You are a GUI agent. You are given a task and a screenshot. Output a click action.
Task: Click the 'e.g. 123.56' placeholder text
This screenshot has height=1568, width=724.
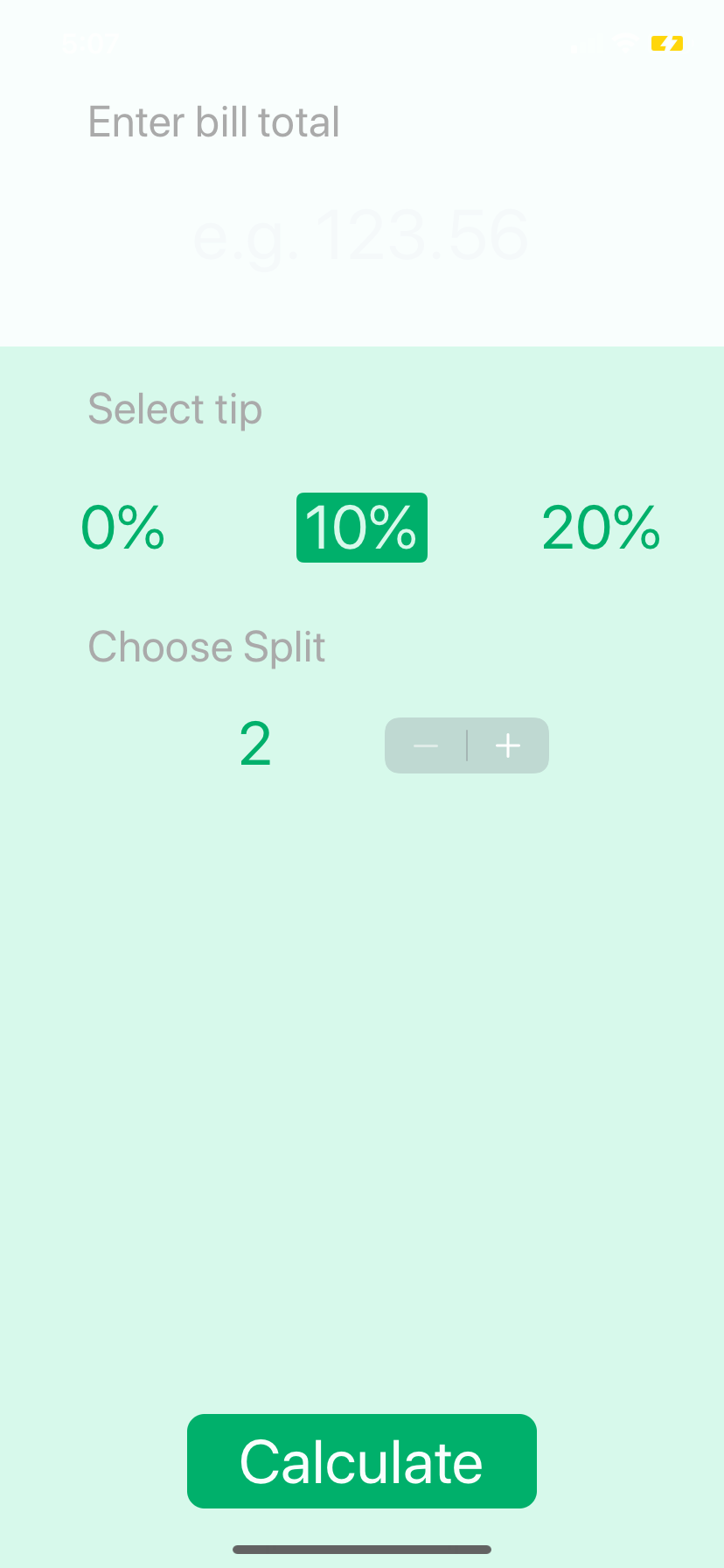click(361, 235)
